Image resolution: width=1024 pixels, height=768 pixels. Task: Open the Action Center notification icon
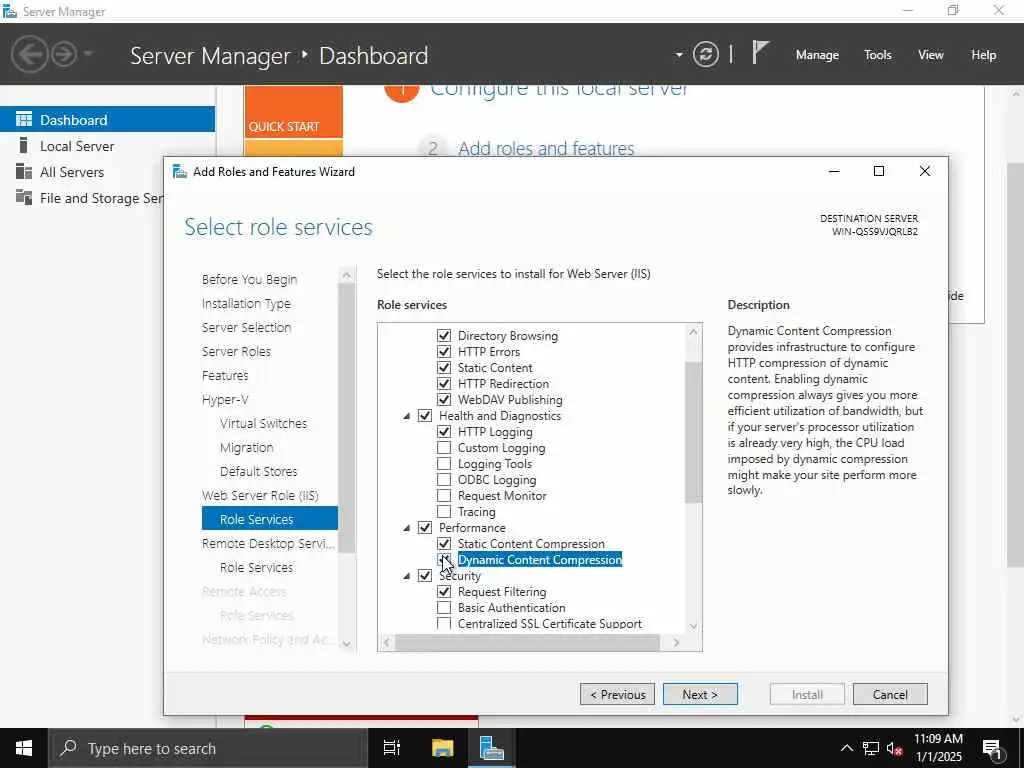point(992,749)
